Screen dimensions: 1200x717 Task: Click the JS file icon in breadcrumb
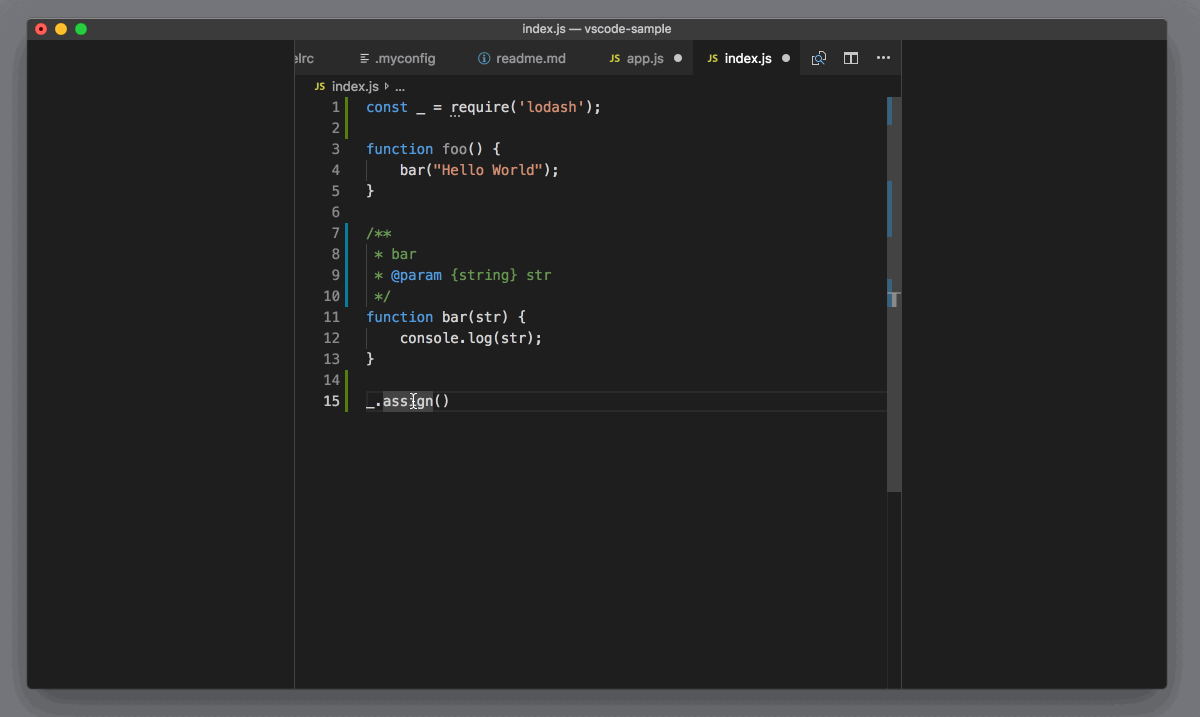pos(320,87)
